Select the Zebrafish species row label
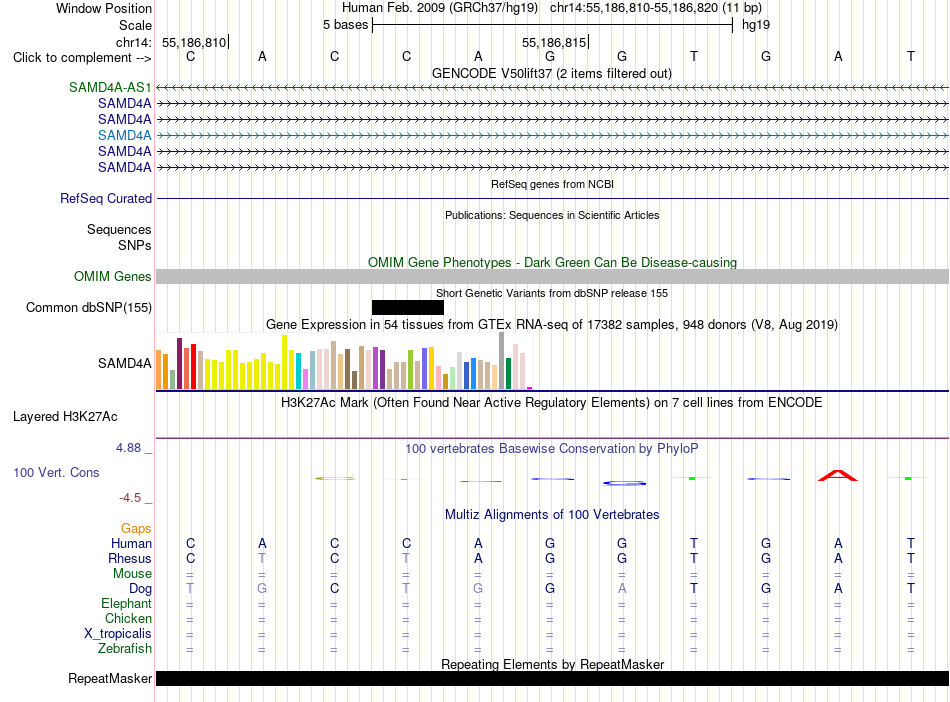The image size is (950, 702). click(x=125, y=648)
